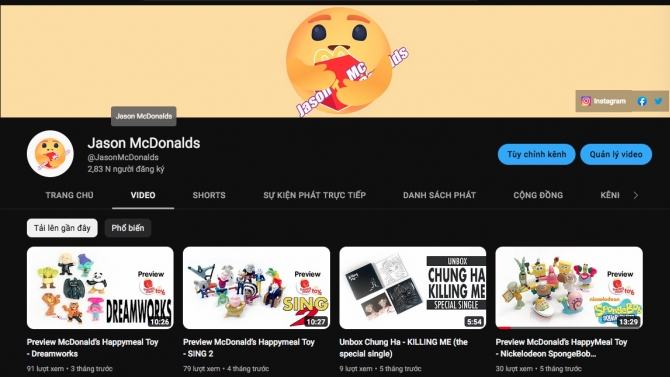Screen dimensions: 670x377
Task: Select the Phổ biến filter chip
Action: 128,228
